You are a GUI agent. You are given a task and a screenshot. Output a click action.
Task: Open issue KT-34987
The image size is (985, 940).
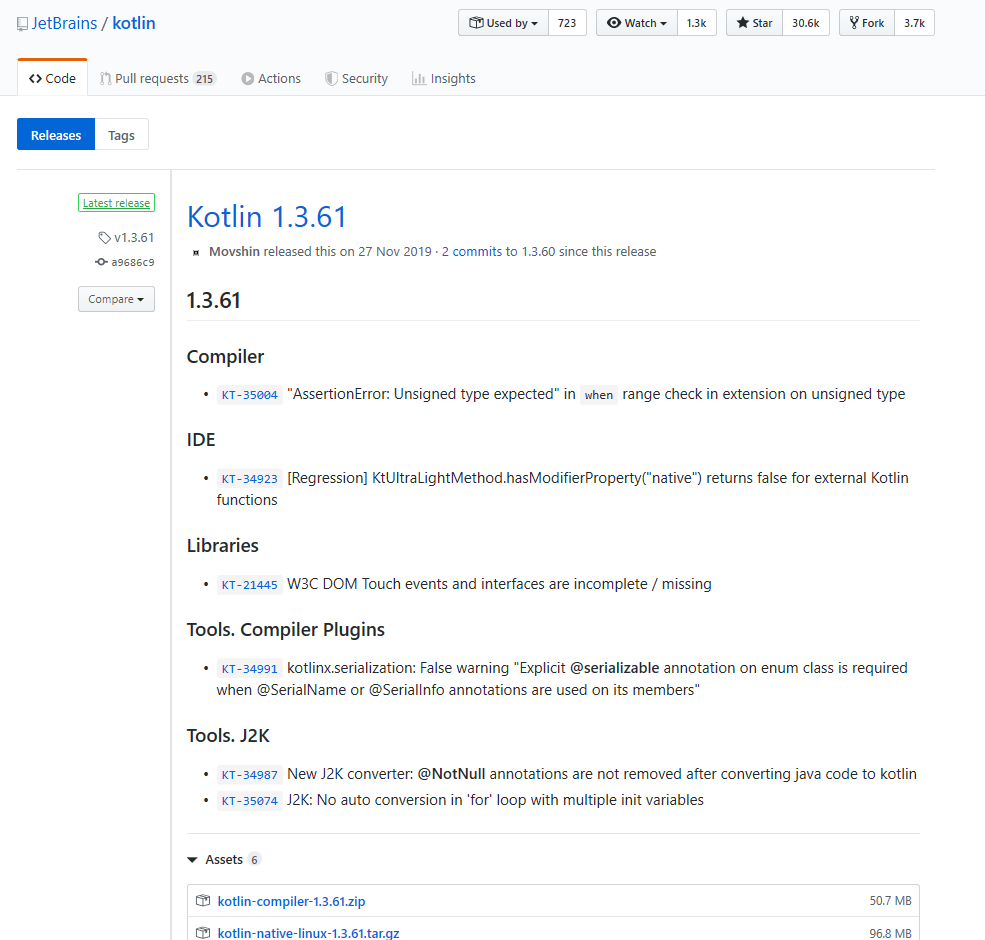(249, 775)
